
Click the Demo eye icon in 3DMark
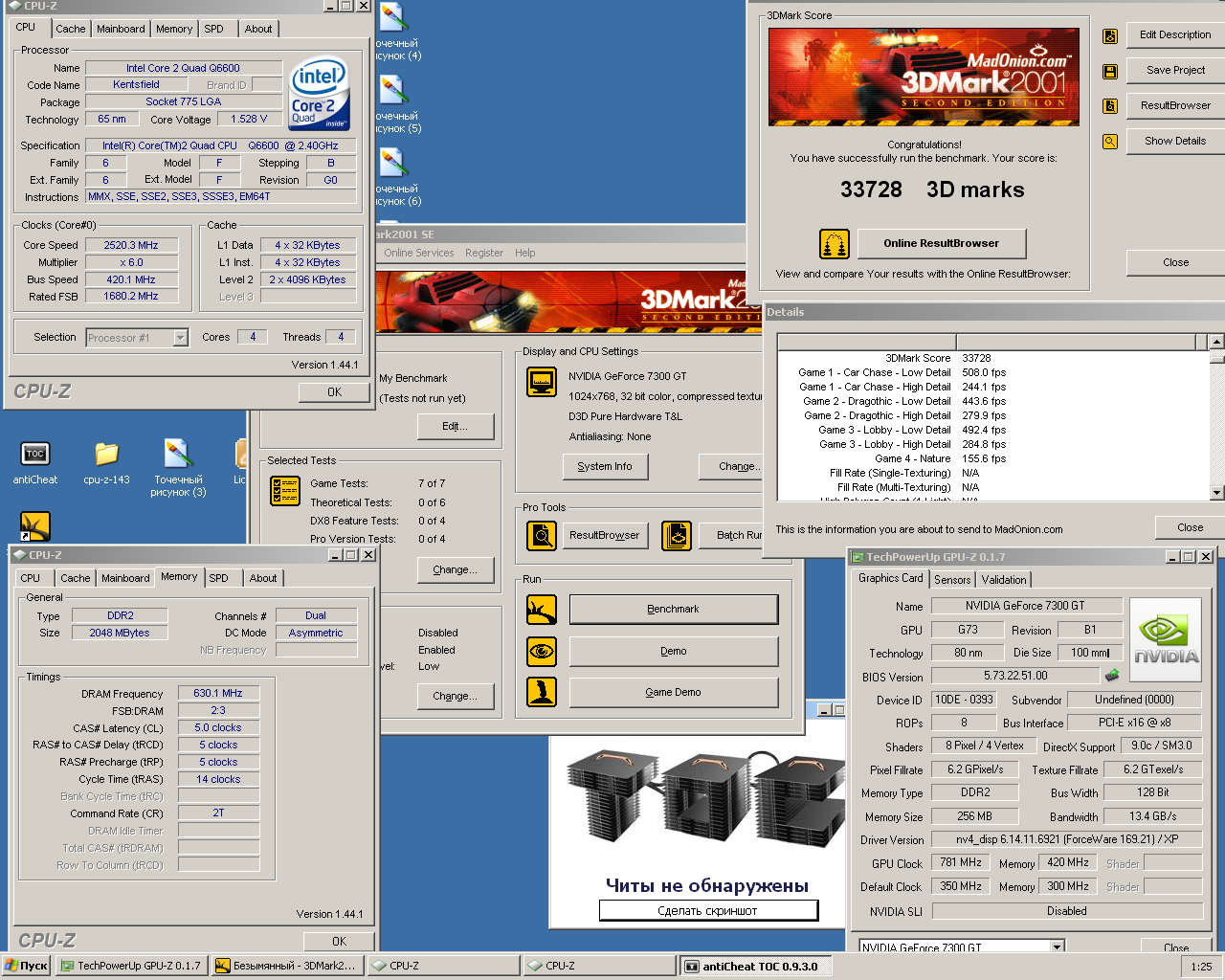542,651
